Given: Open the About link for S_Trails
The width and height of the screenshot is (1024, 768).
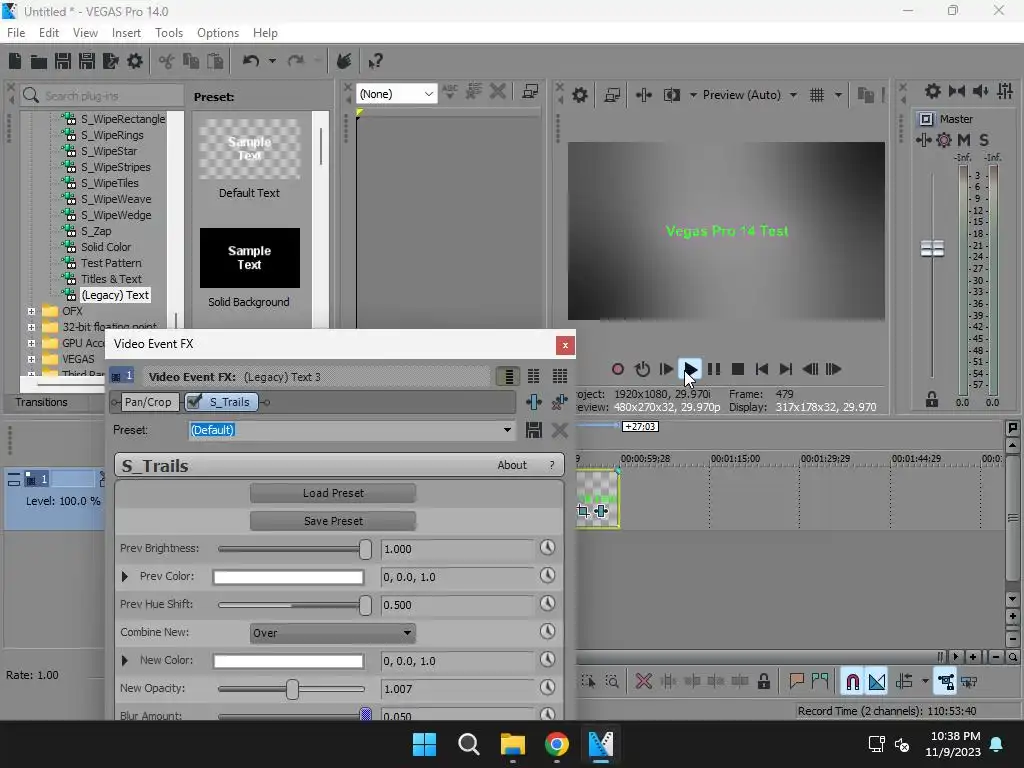Looking at the screenshot, I should pos(512,465).
